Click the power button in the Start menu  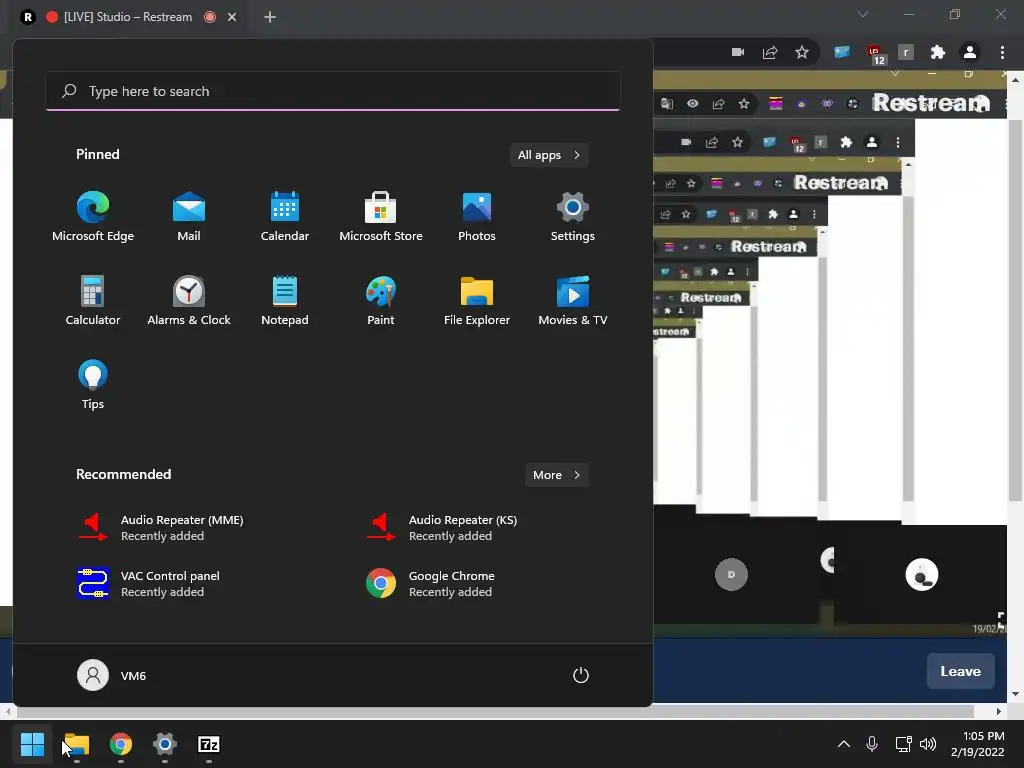coord(581,675)
